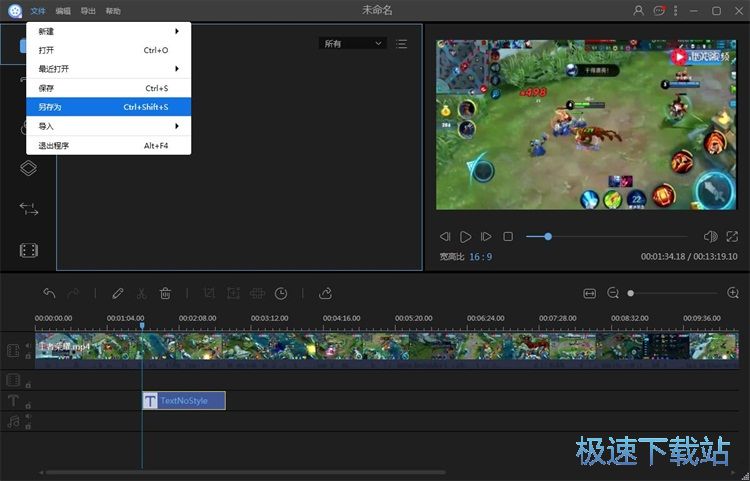Undo the last action
750x481 pixels.
coord(49,293)
